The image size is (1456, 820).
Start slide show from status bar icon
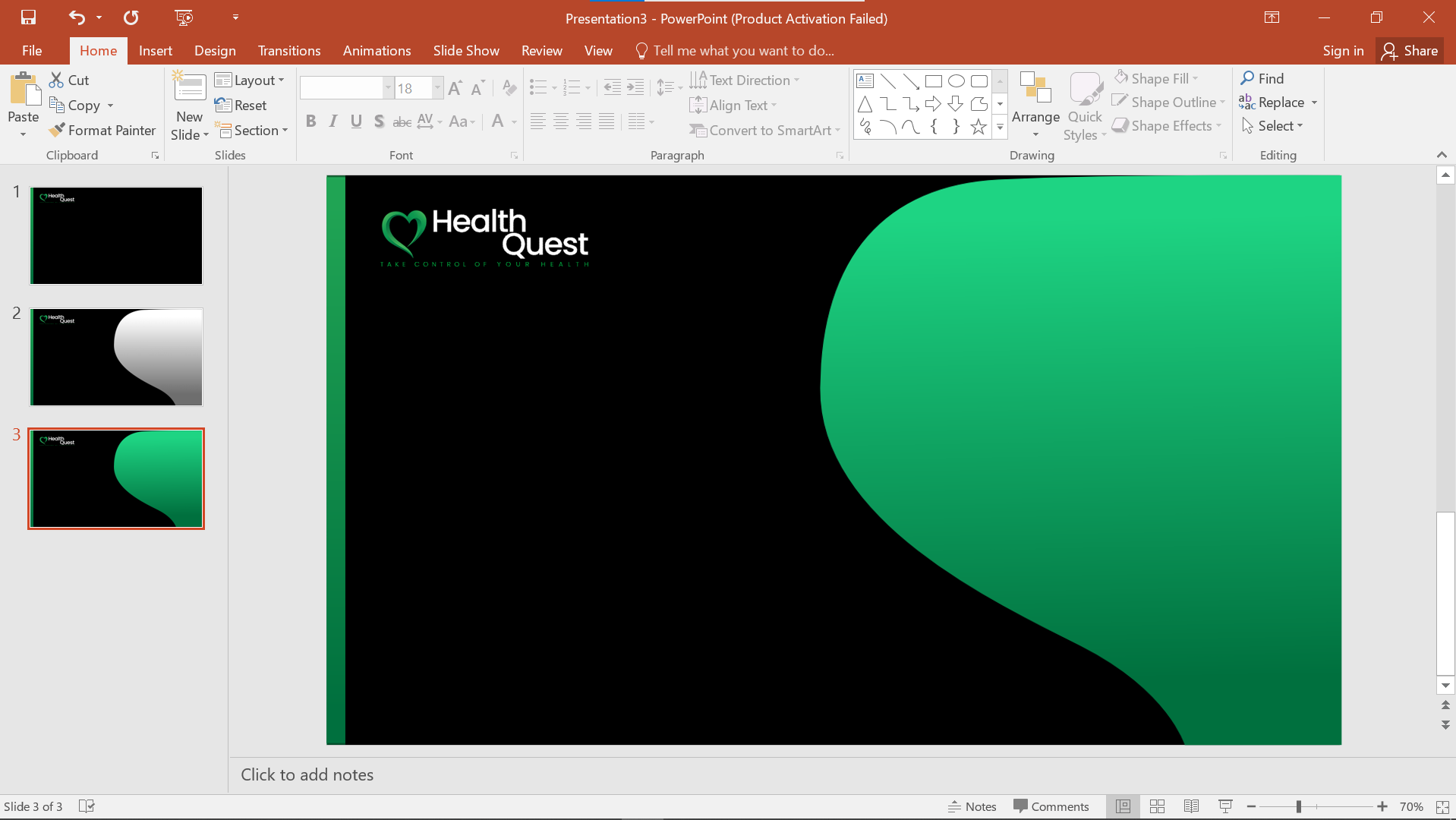click(1224, 806)
